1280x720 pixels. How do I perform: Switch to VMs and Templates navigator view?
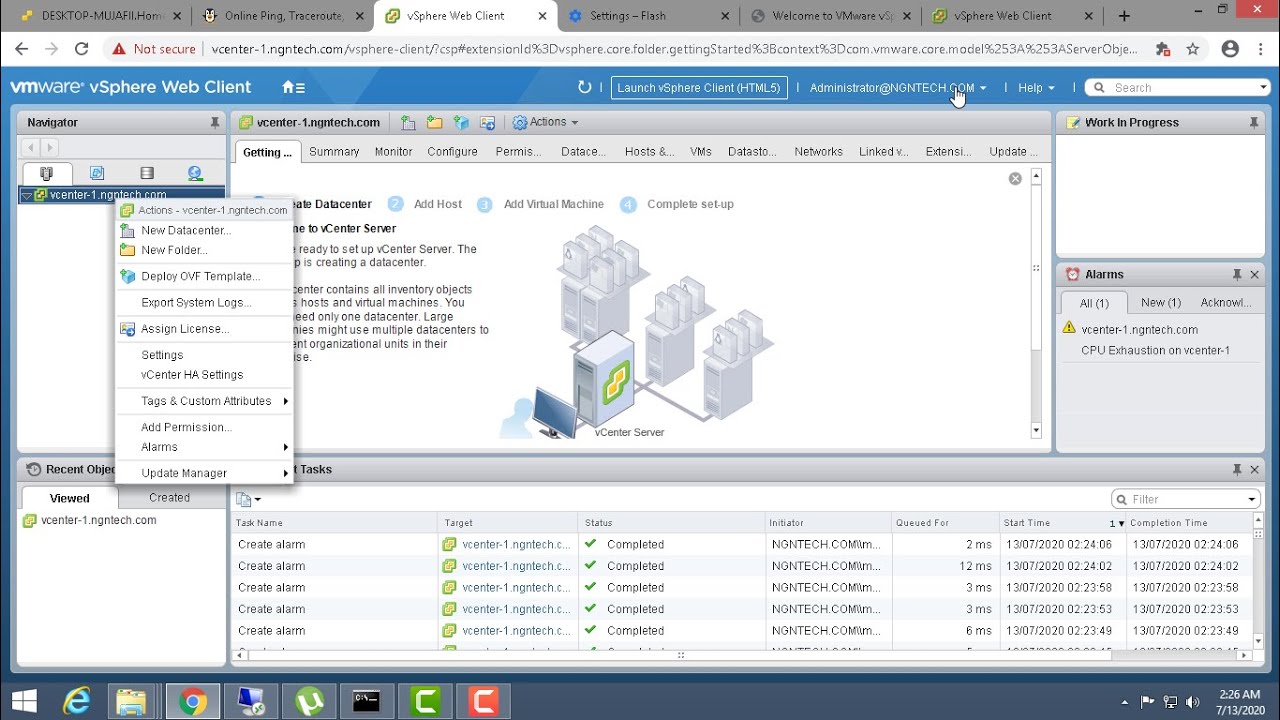97,173
